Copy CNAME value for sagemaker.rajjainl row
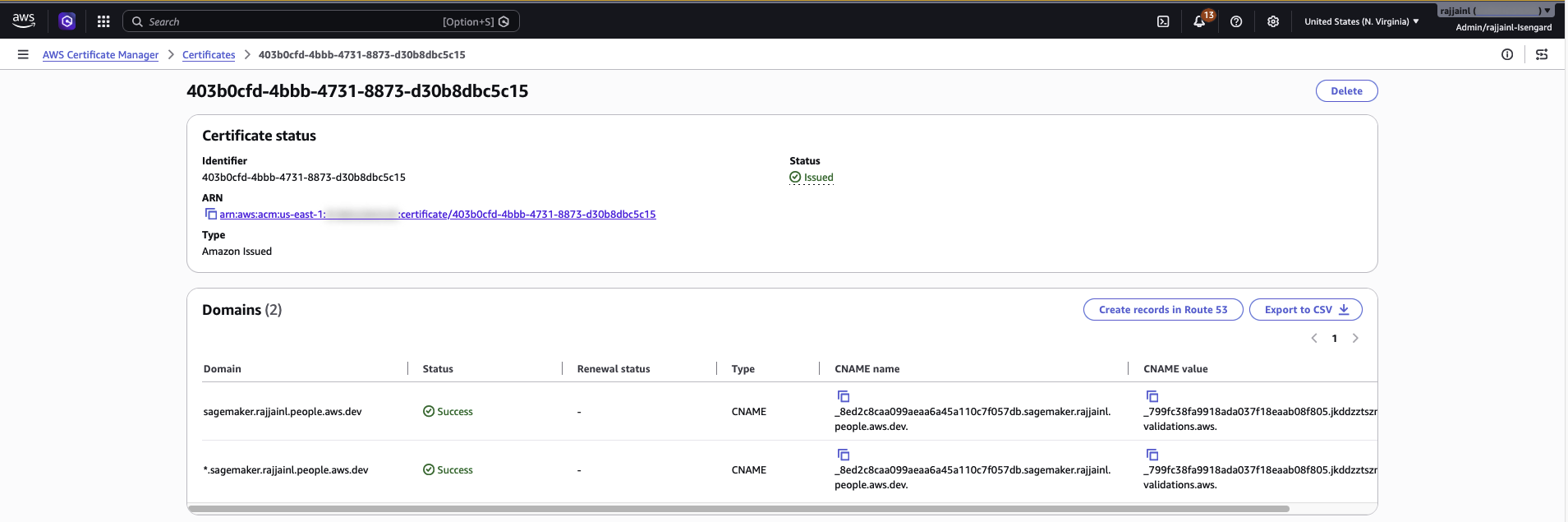Viewport: 1568px width, 522px height. point(1152,396)
